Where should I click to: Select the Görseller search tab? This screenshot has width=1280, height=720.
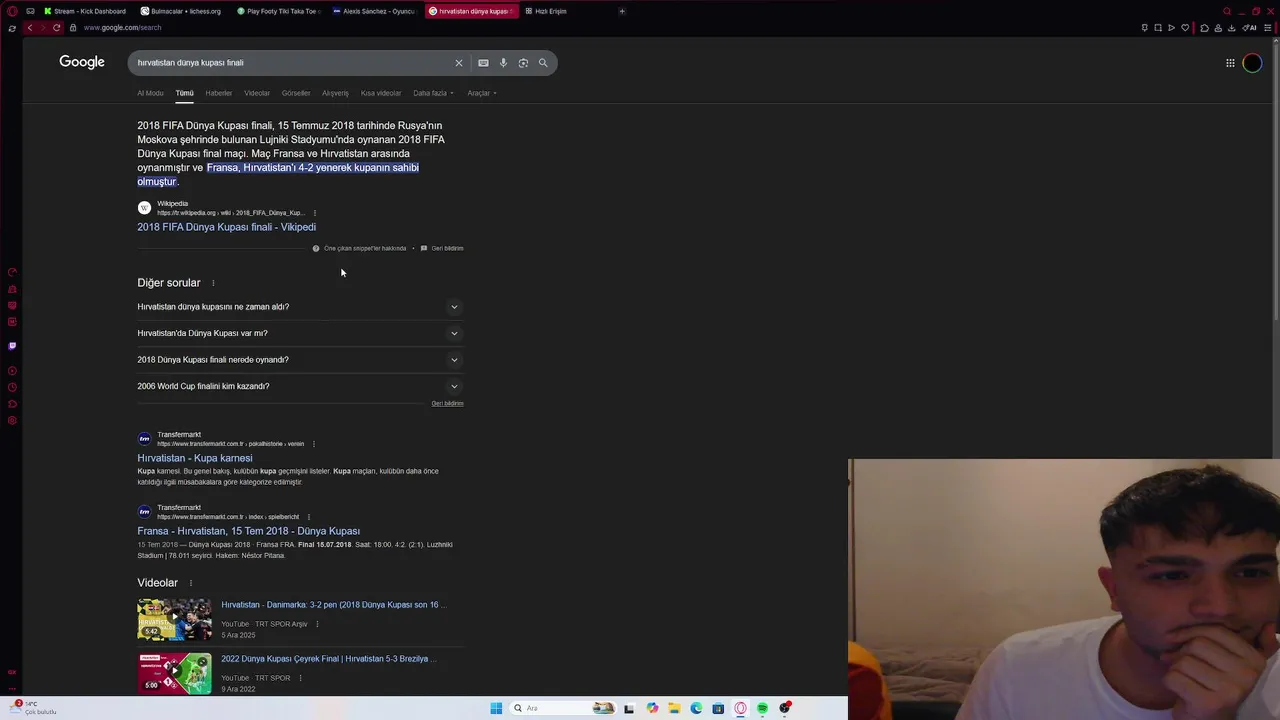(x=296, y=93)
